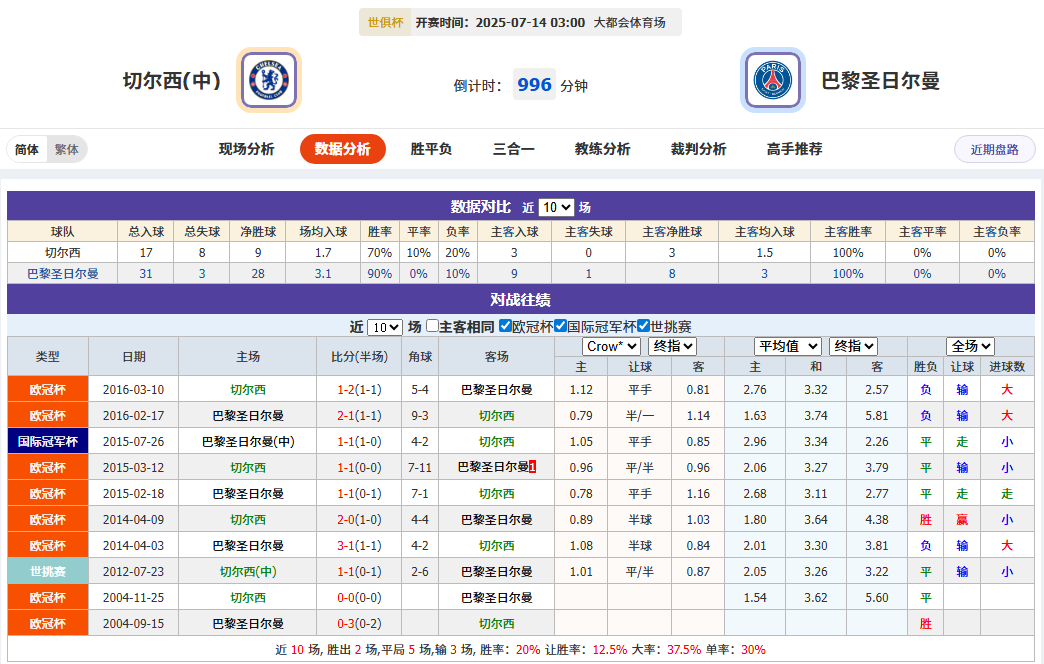The image size is (1044, 664).
Task: Click the 国际冠军杯 competition tag
Action: click(48, 442)
